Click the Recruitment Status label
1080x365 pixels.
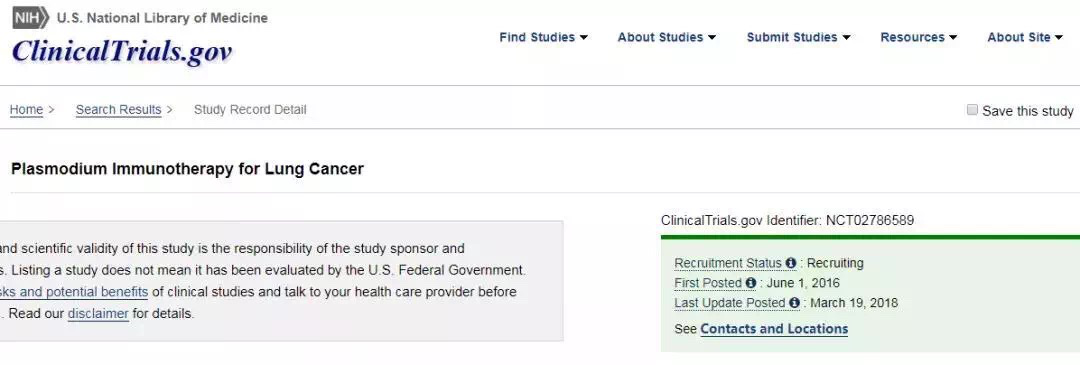click(x=728, y=263)
